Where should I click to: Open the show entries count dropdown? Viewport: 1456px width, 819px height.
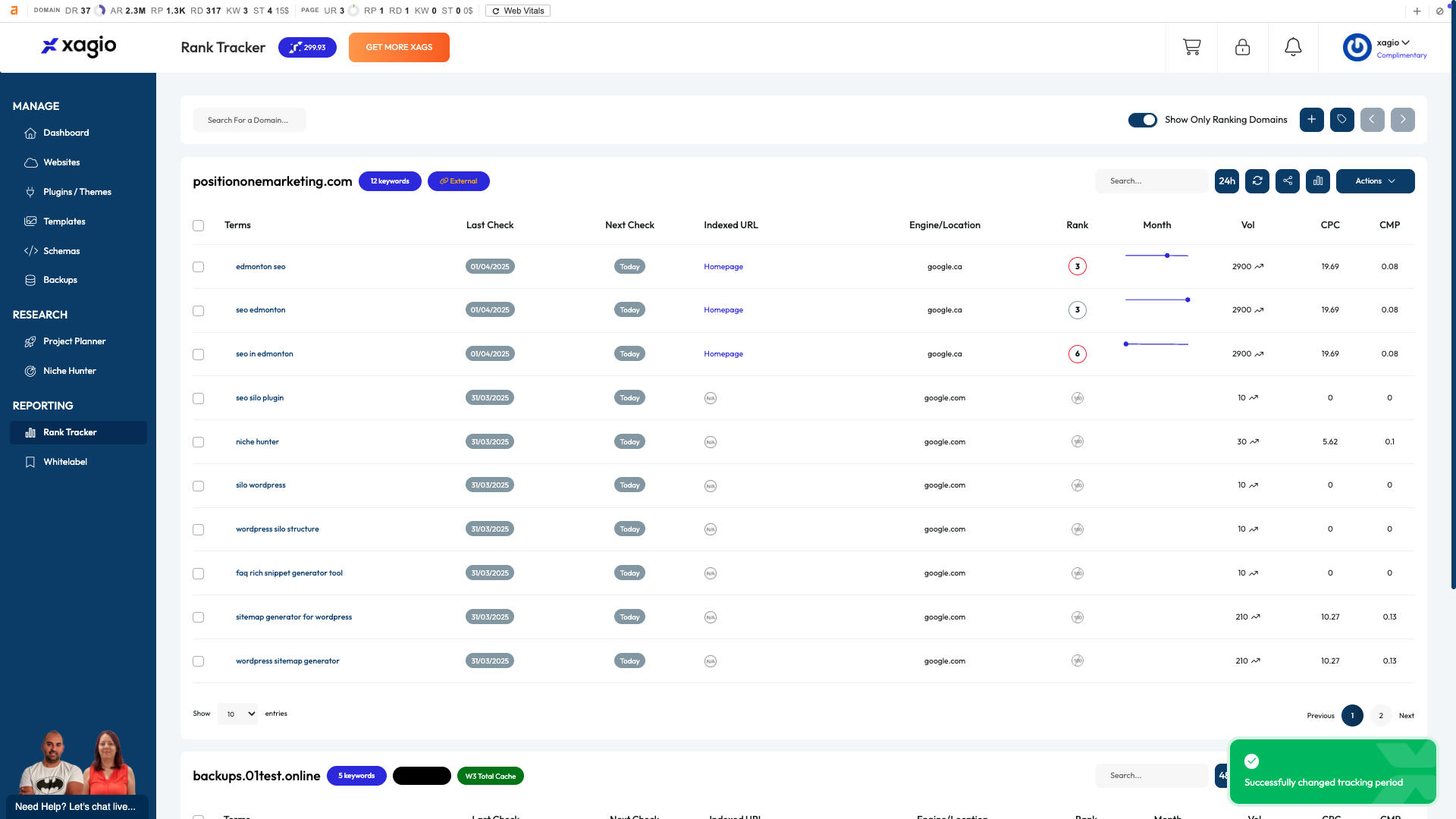(x=237, y=714)
